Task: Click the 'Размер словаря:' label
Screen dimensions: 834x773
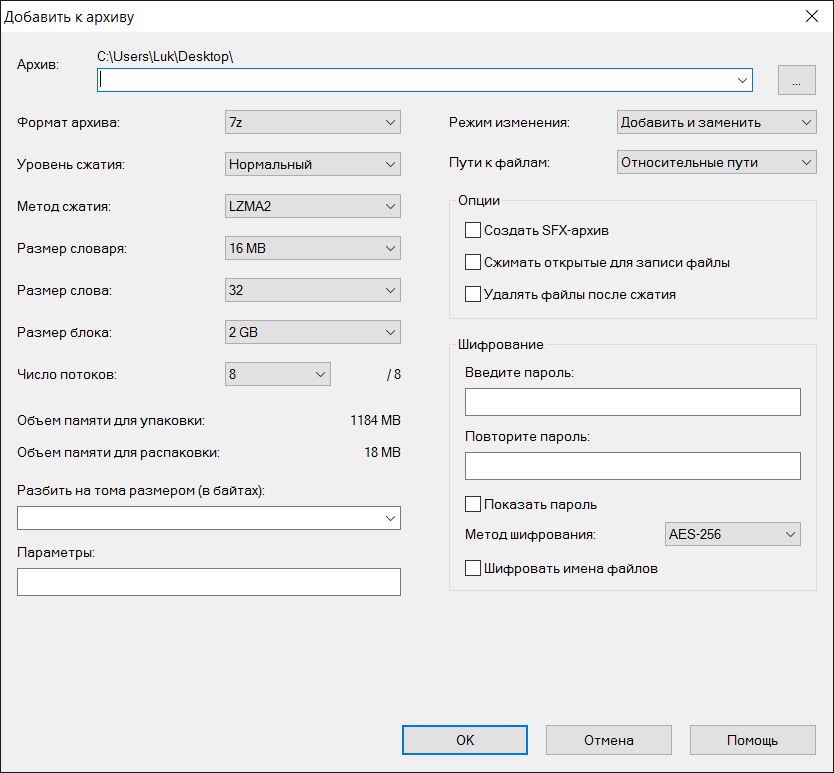Action: point(72,248)
